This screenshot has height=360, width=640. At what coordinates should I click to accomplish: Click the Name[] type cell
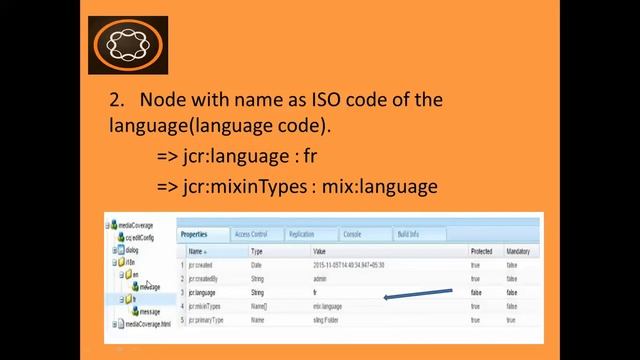[259, 307]
